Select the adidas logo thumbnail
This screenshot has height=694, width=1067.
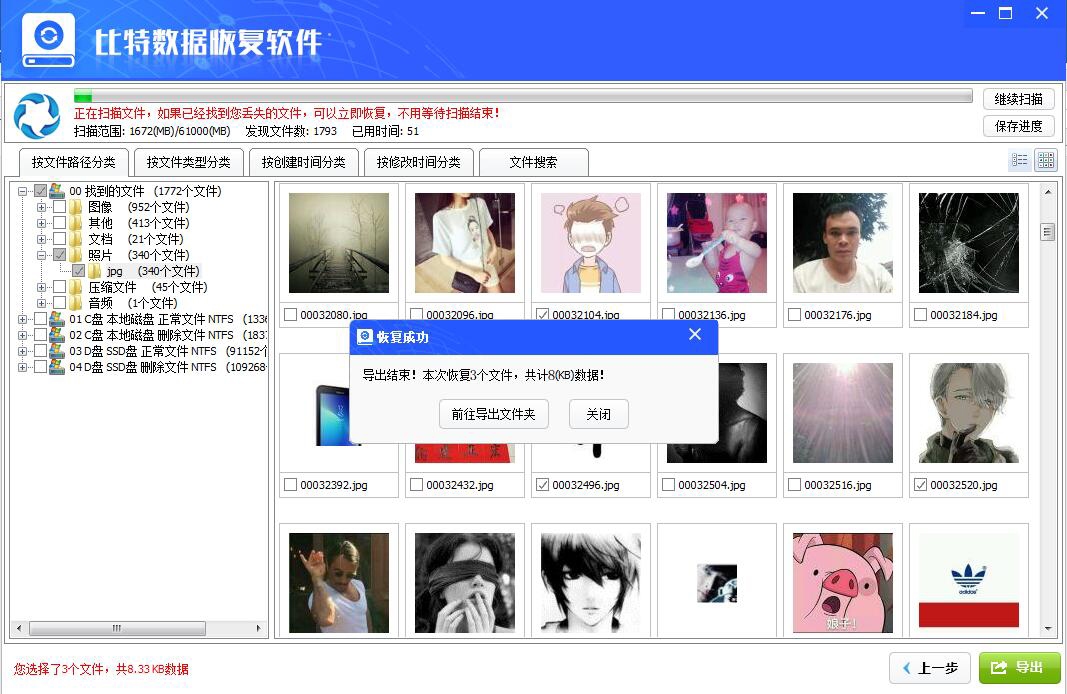[x=969, y=583]
